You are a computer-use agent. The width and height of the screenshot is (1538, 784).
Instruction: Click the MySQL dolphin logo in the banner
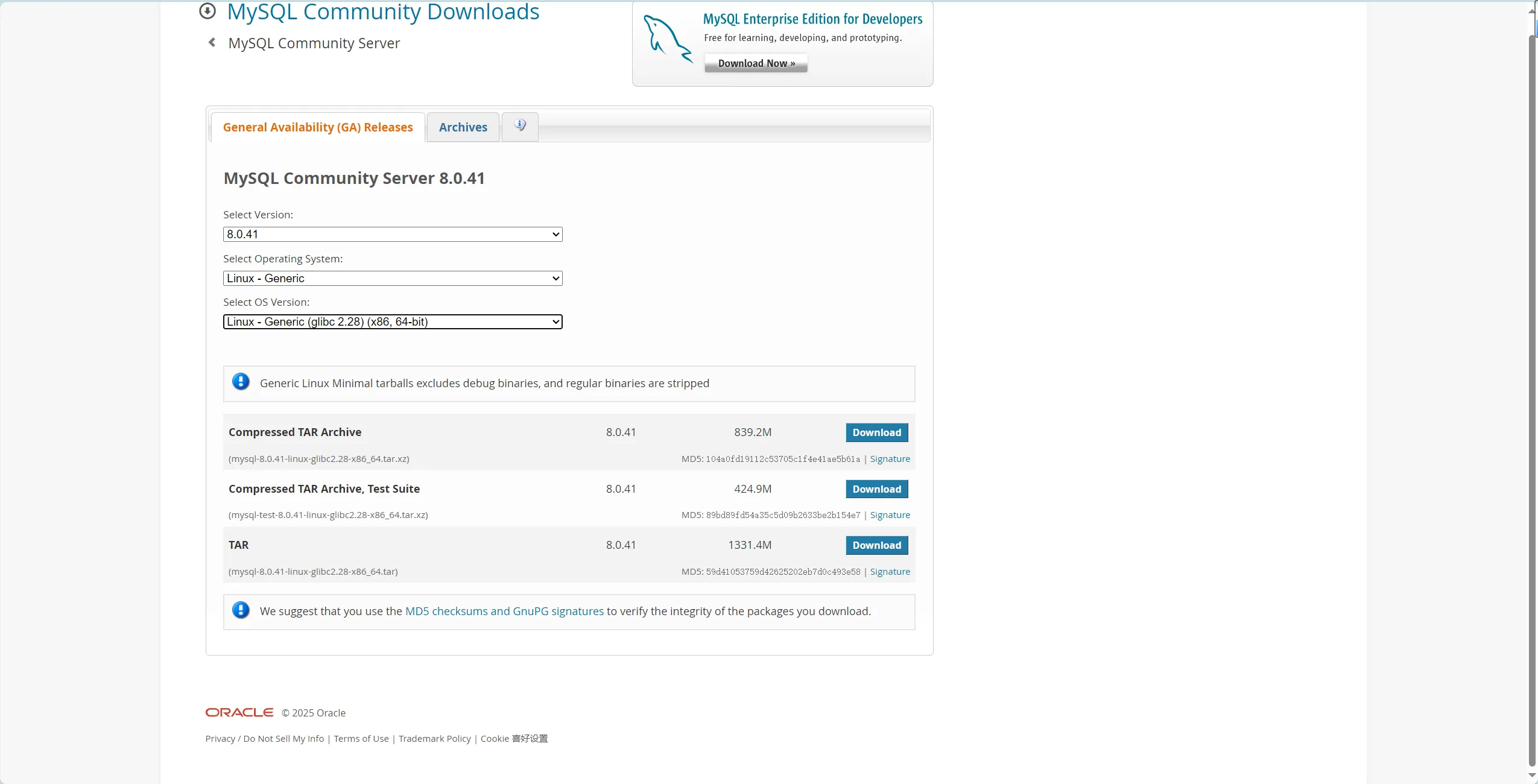pos(668,39)
